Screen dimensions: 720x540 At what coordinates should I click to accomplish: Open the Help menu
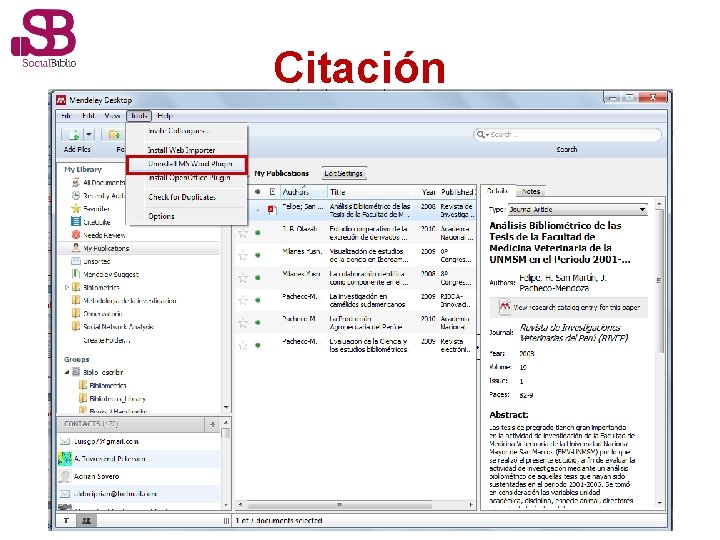click(x=165, y=116)
